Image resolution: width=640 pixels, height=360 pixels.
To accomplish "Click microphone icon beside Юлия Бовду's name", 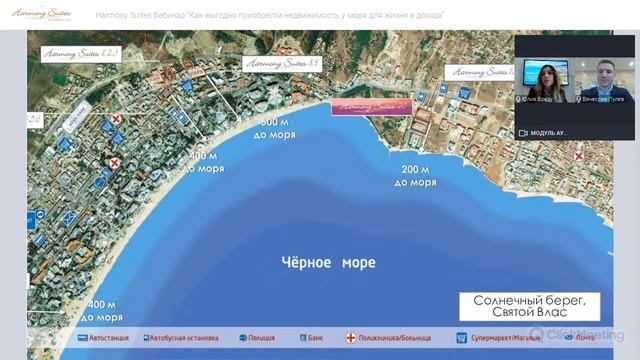I will coord(518,99).
